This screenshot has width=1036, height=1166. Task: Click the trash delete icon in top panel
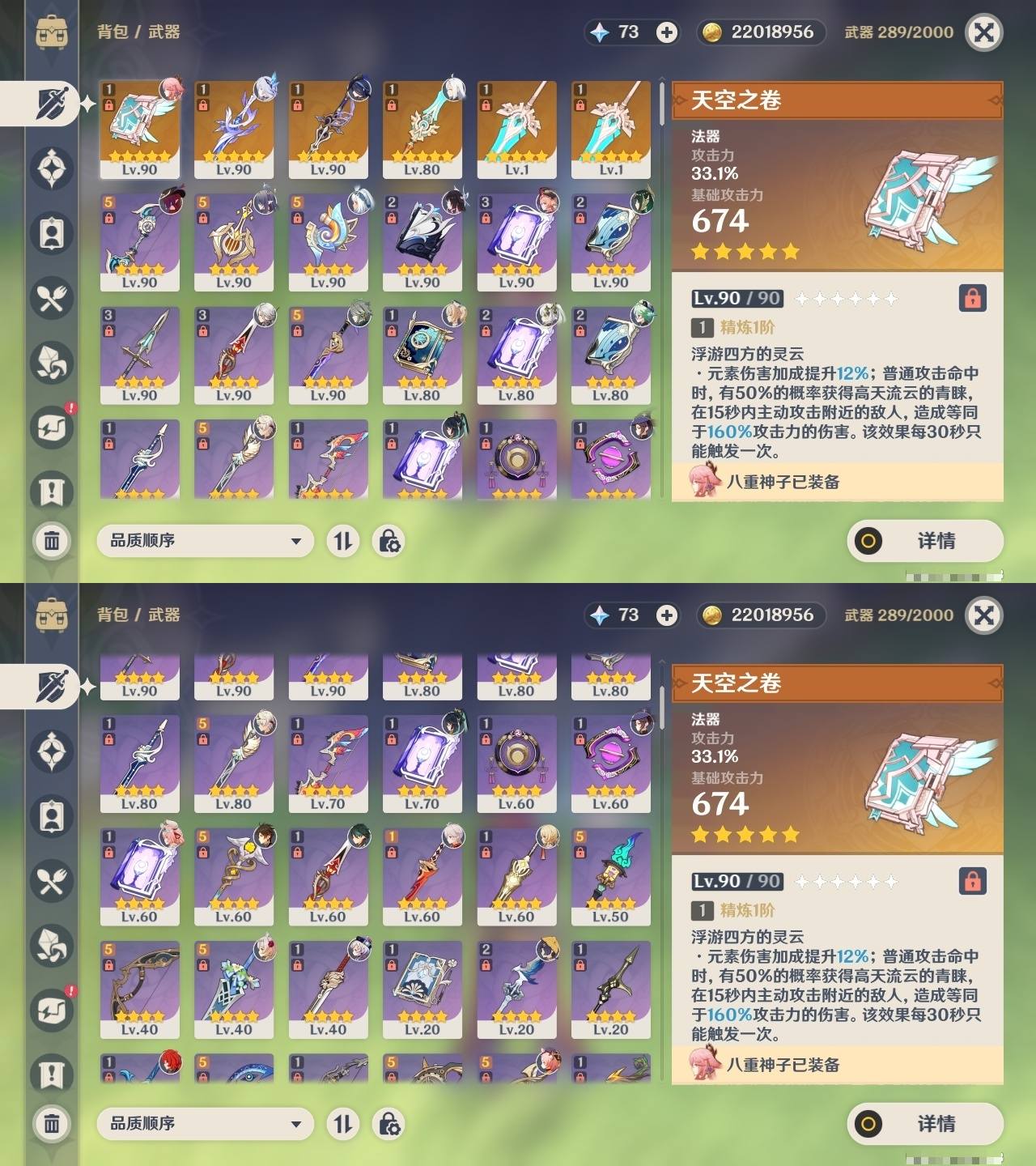52,540
